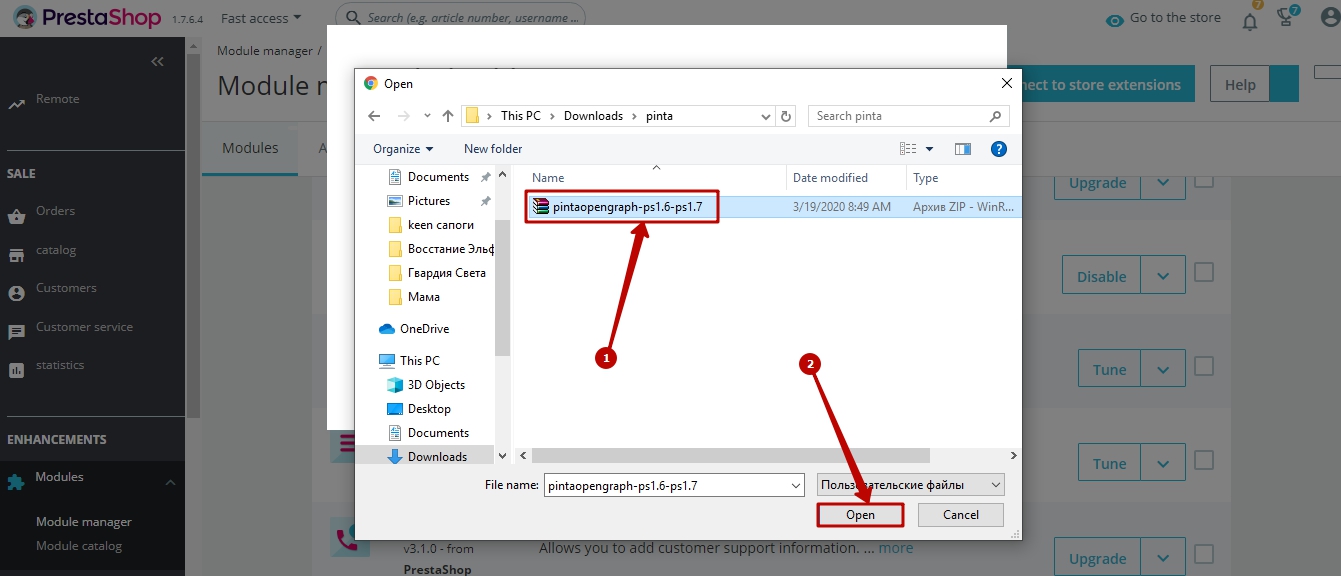Click the Help button

tap(1240, 85)
